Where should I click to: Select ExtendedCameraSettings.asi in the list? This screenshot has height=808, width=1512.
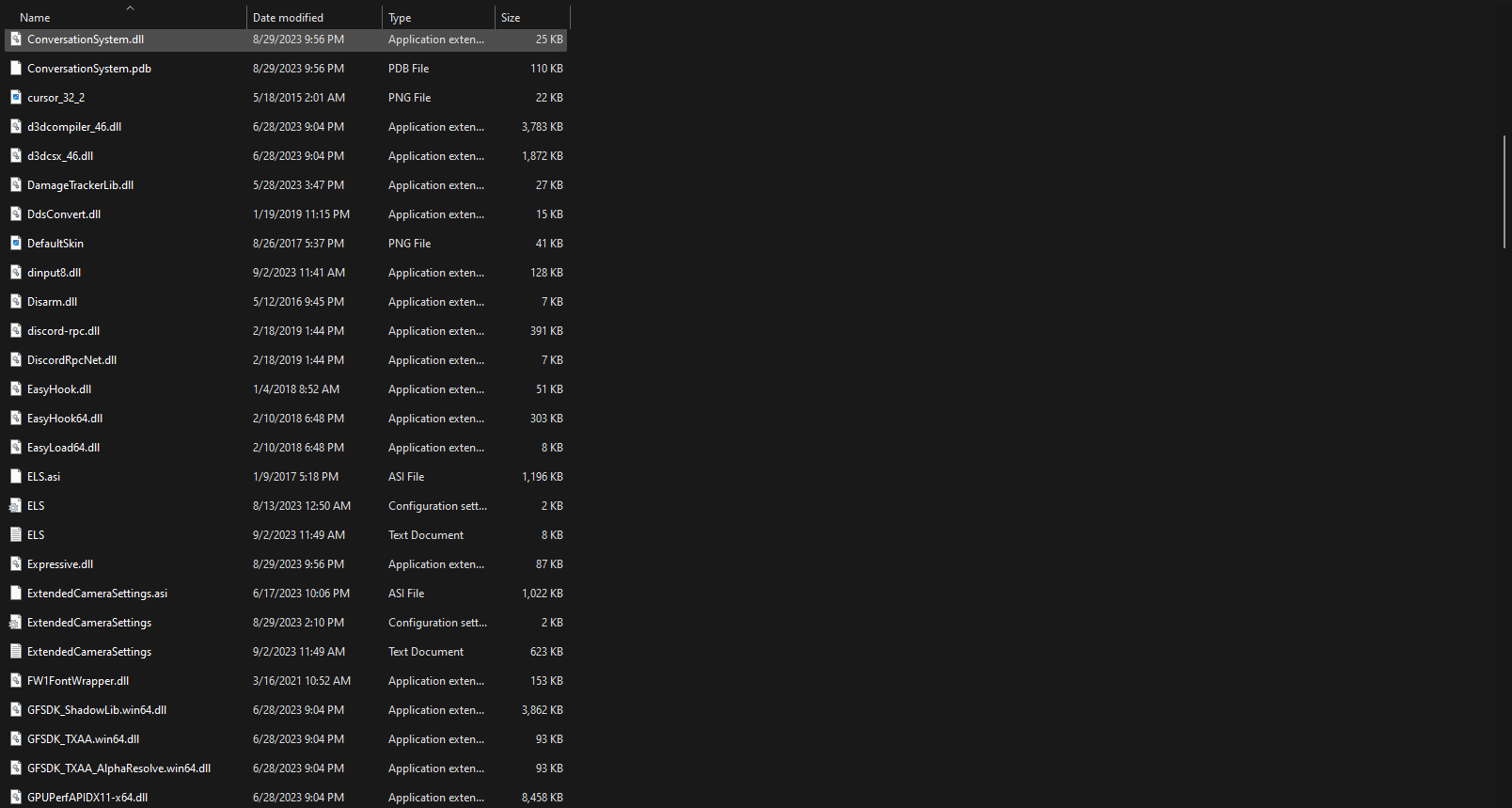(97, 594)
